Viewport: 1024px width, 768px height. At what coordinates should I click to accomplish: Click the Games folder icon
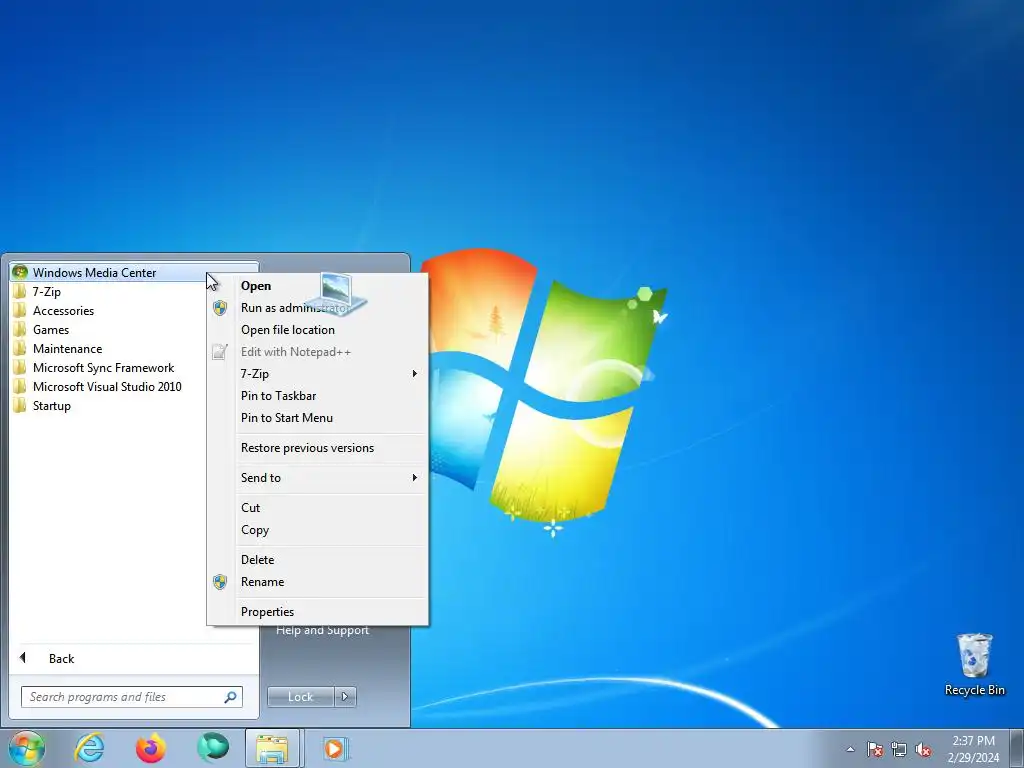[x=20, y=329]
